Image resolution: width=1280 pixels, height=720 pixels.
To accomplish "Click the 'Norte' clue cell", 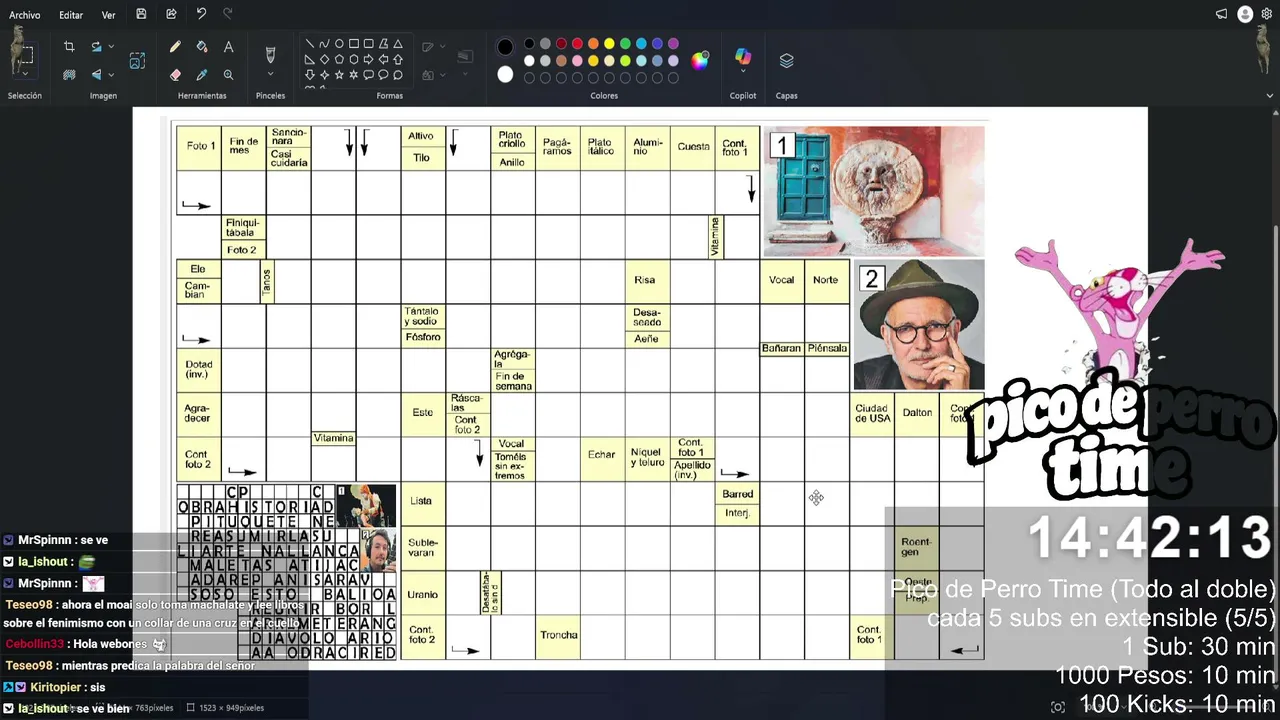I will (827, 281).
